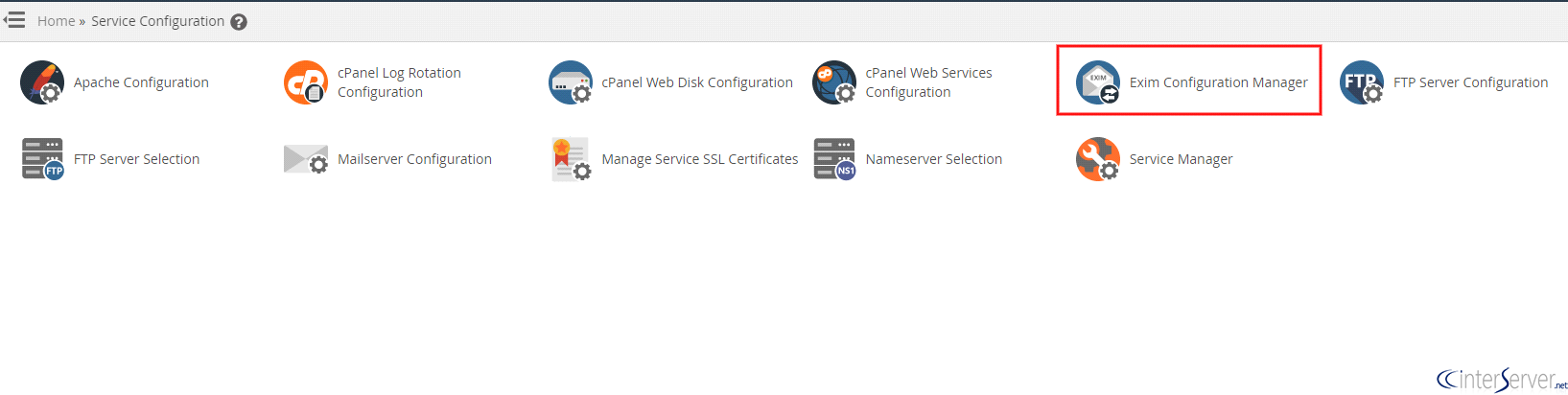
Task: Open the Exim Configuration Manager icon
Action: [x=1098, y=82]
